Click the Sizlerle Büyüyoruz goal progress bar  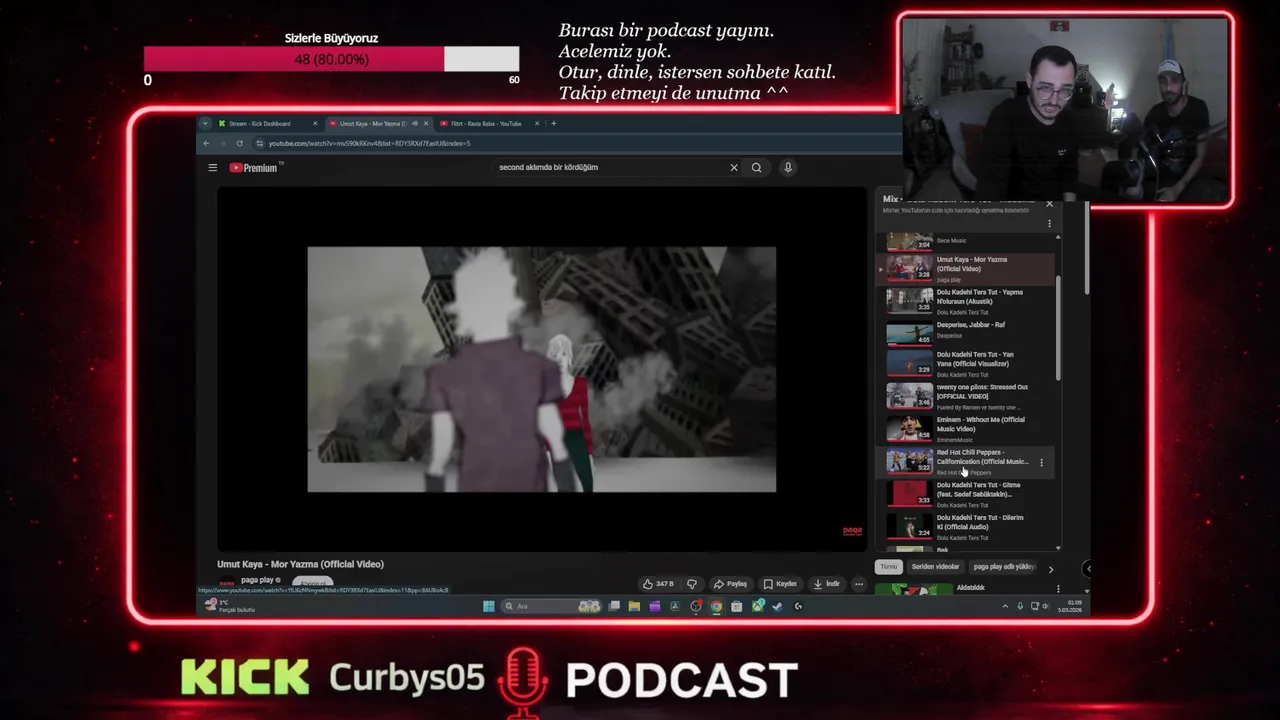pyautogui.click(x=331, y=59)
